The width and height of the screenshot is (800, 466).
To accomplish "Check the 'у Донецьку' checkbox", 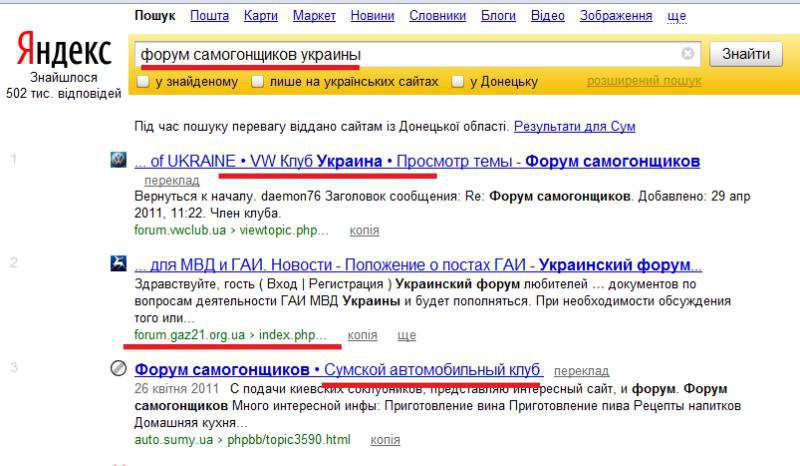I will click(x=458, y=82).
